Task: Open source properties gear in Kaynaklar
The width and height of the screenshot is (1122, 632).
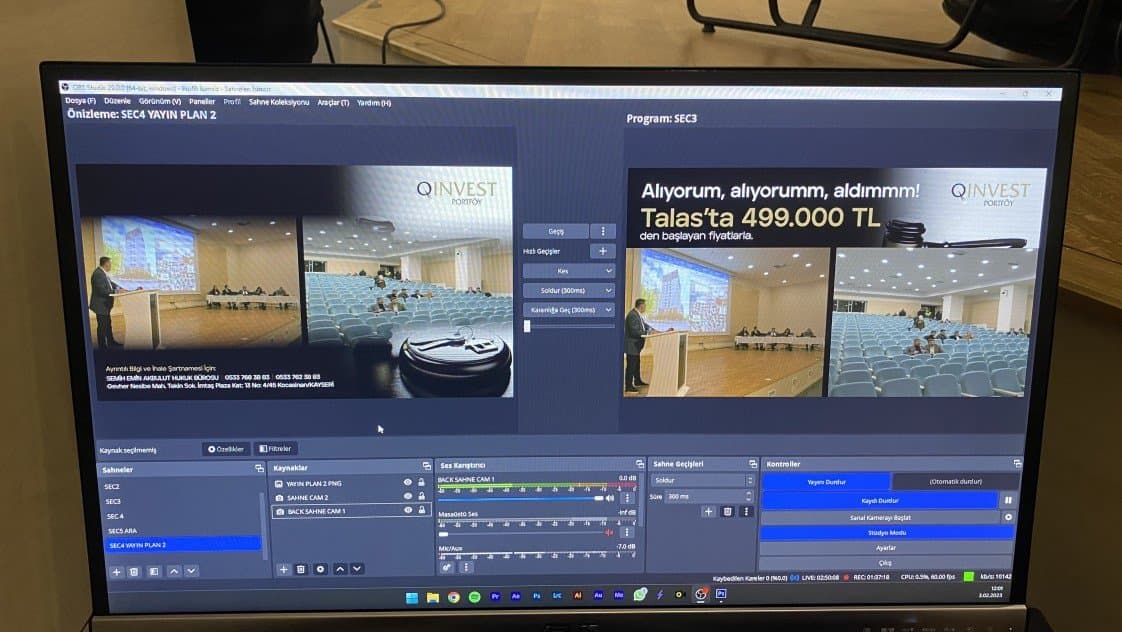Action: tap(321, 569)
